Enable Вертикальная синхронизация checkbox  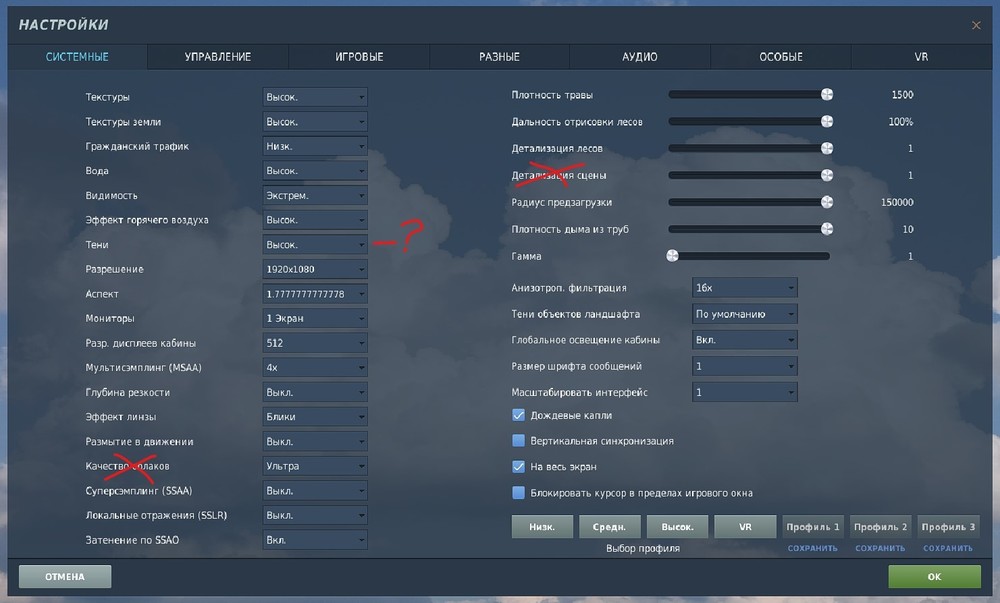click(518, 440)
